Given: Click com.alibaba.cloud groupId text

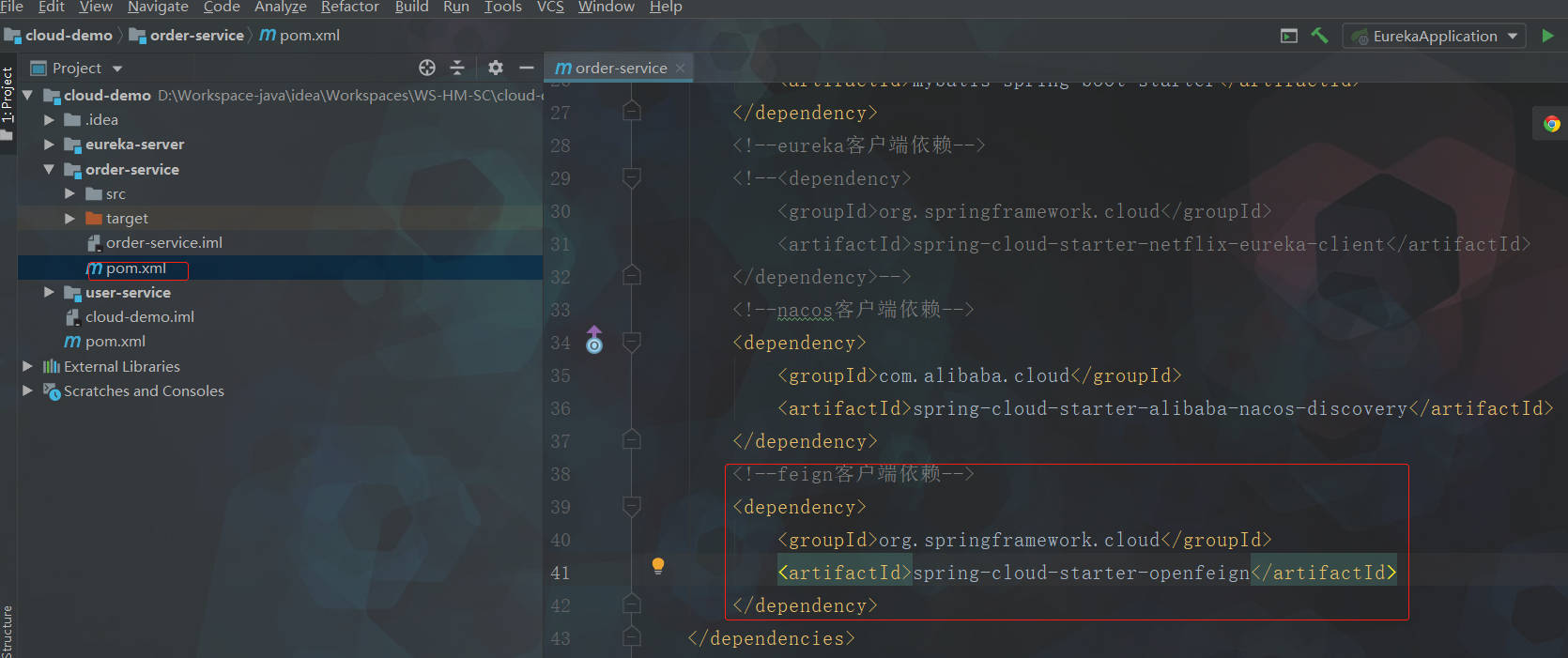Looking at the screenshot, I should (x=975, y=375).
